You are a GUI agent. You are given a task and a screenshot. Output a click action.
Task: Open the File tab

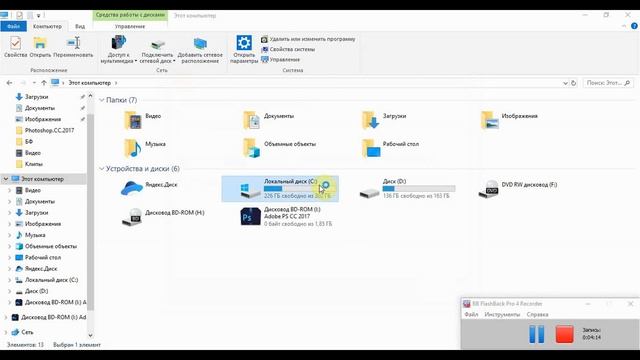click(x=13, y=27)
